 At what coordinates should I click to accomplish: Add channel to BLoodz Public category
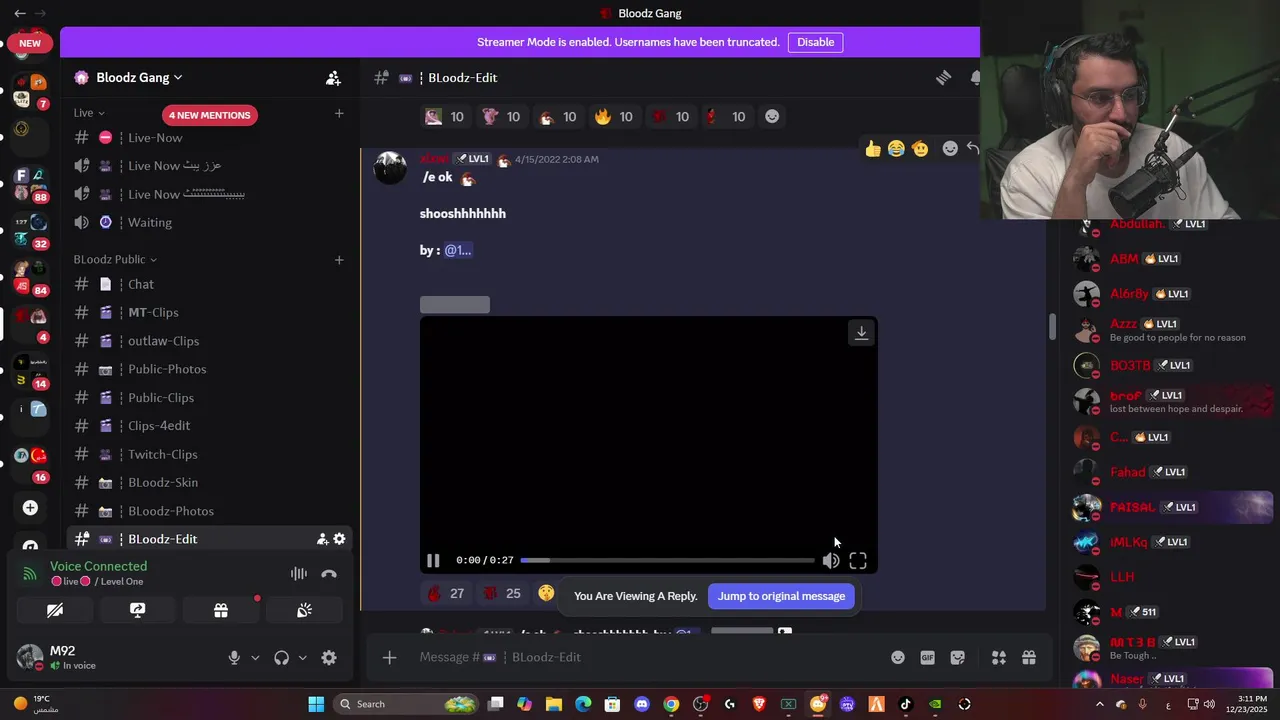339,260
